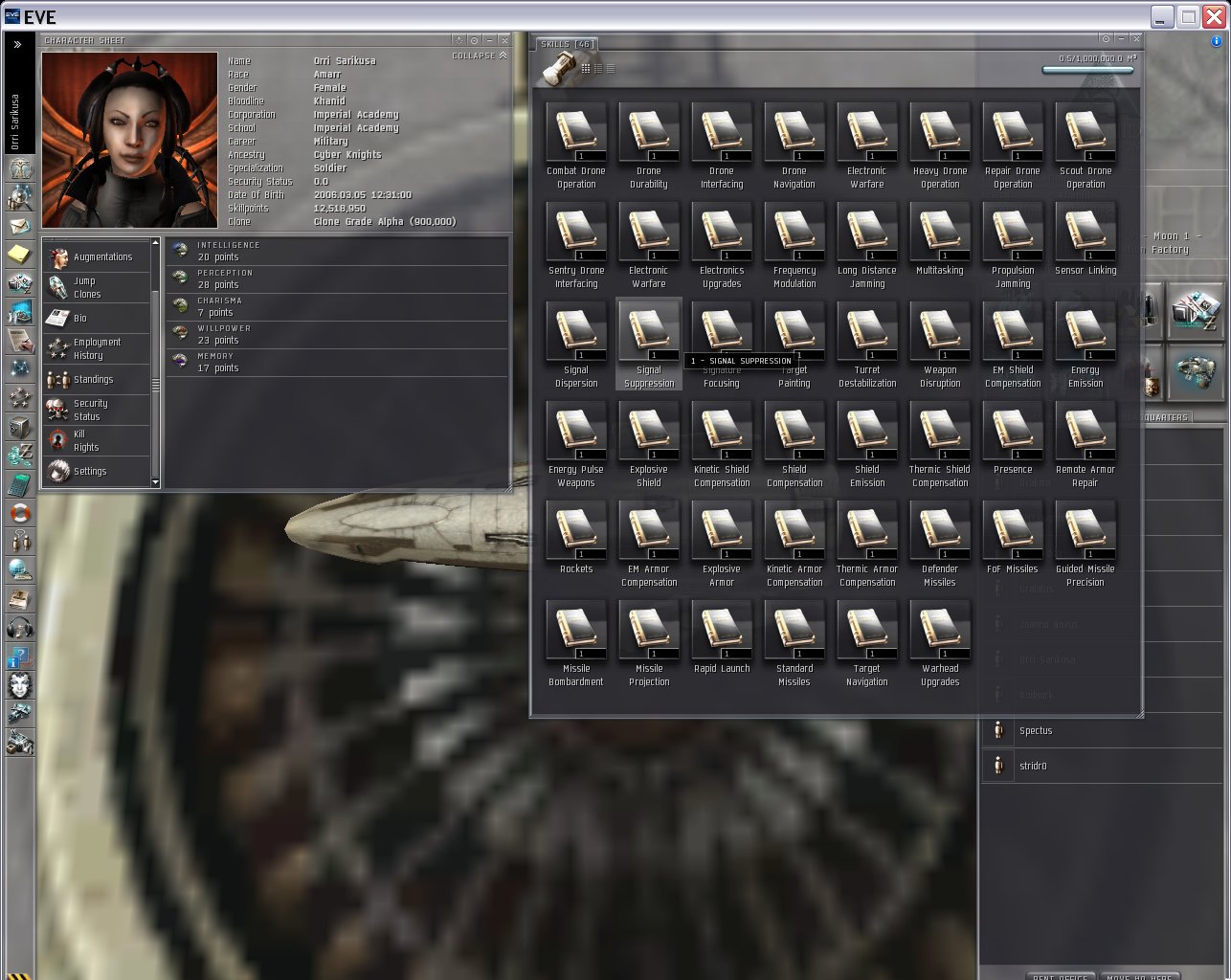Select the Remote Armor Repair skill book
This screenshot has height=980, width=1231.
(1086, 444)
